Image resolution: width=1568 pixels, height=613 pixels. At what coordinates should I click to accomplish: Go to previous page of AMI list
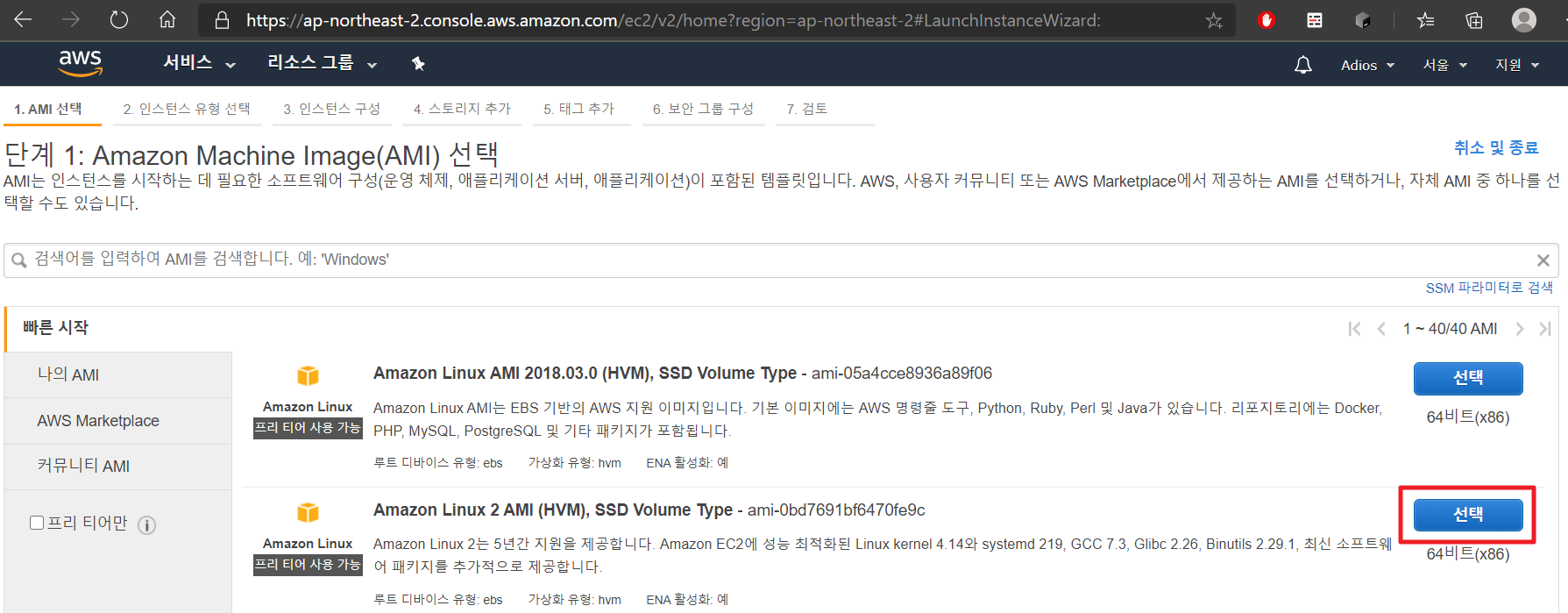tap(1381, 329)
